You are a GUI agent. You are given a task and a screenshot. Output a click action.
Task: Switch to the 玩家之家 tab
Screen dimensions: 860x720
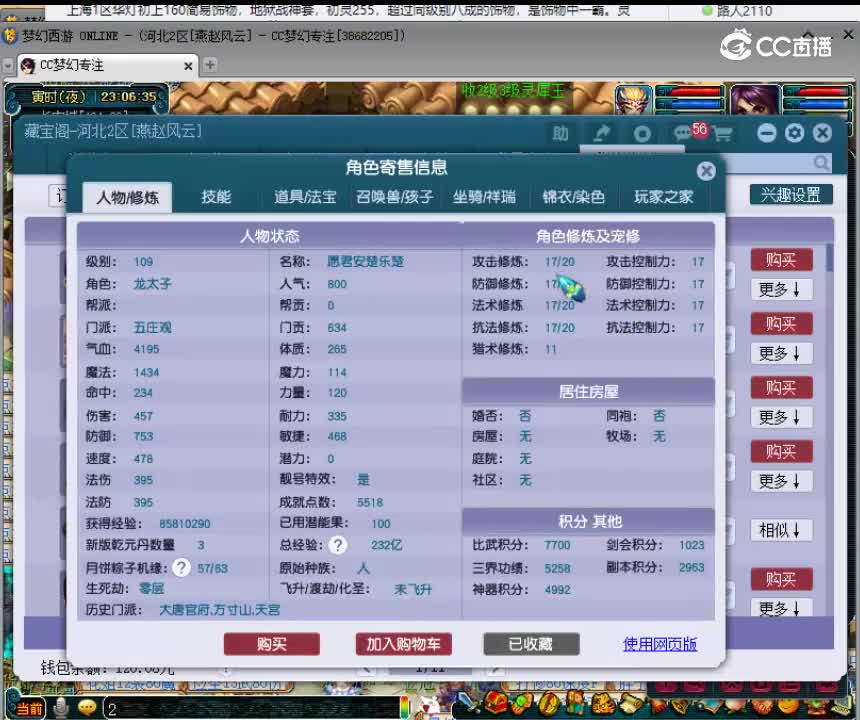[x=664, y=197]
